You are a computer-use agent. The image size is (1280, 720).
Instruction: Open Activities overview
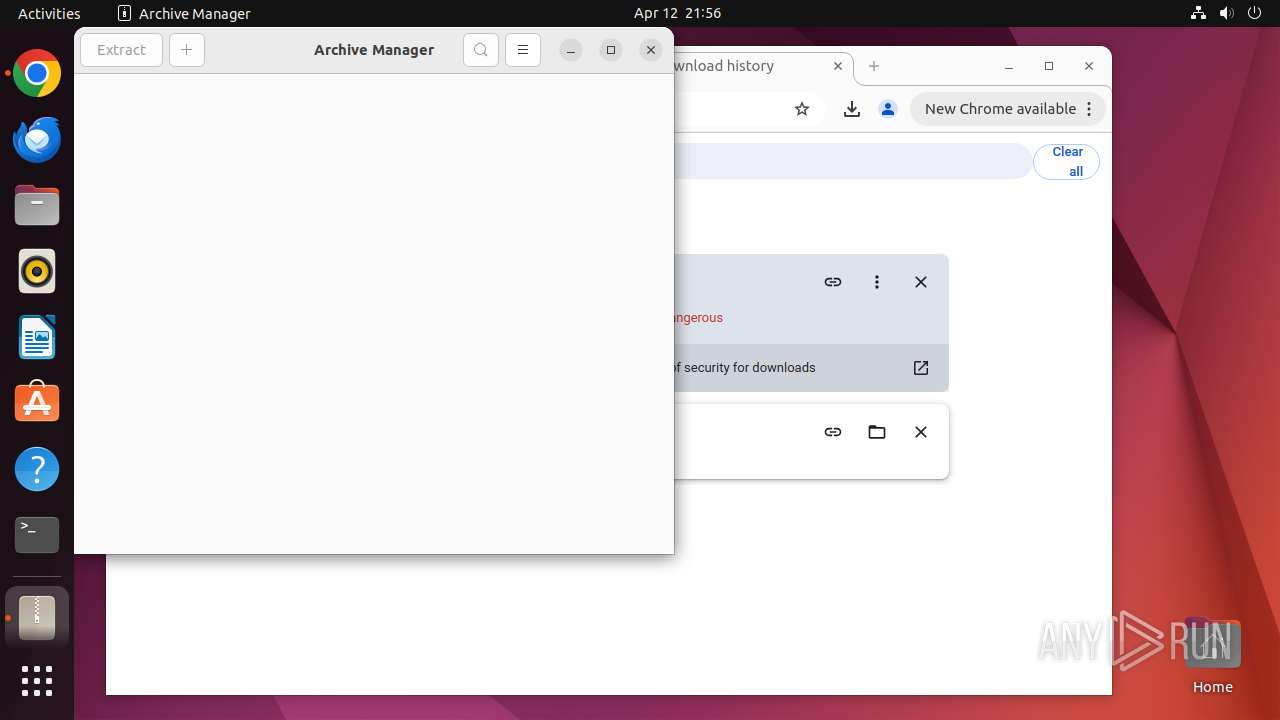tap(49, 13)
